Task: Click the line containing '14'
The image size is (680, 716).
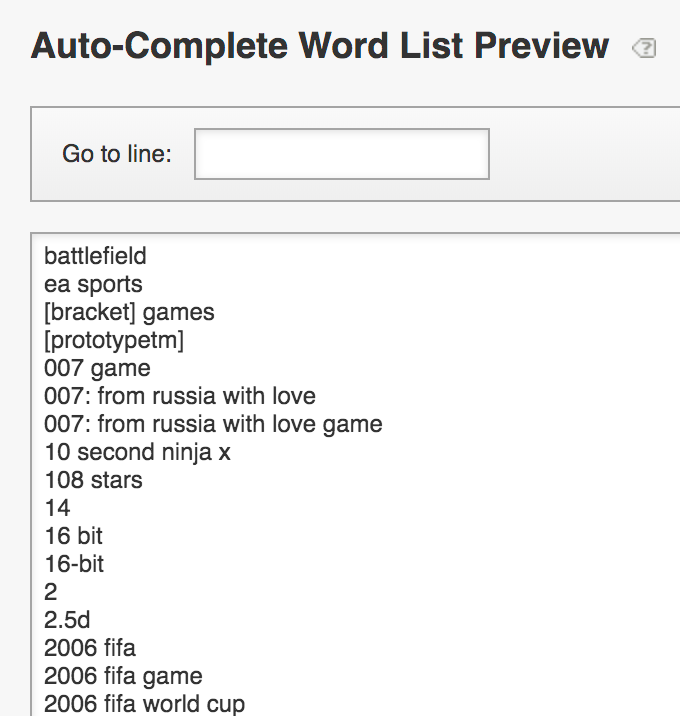Action: pyautogui.click(x=57, y=508)
